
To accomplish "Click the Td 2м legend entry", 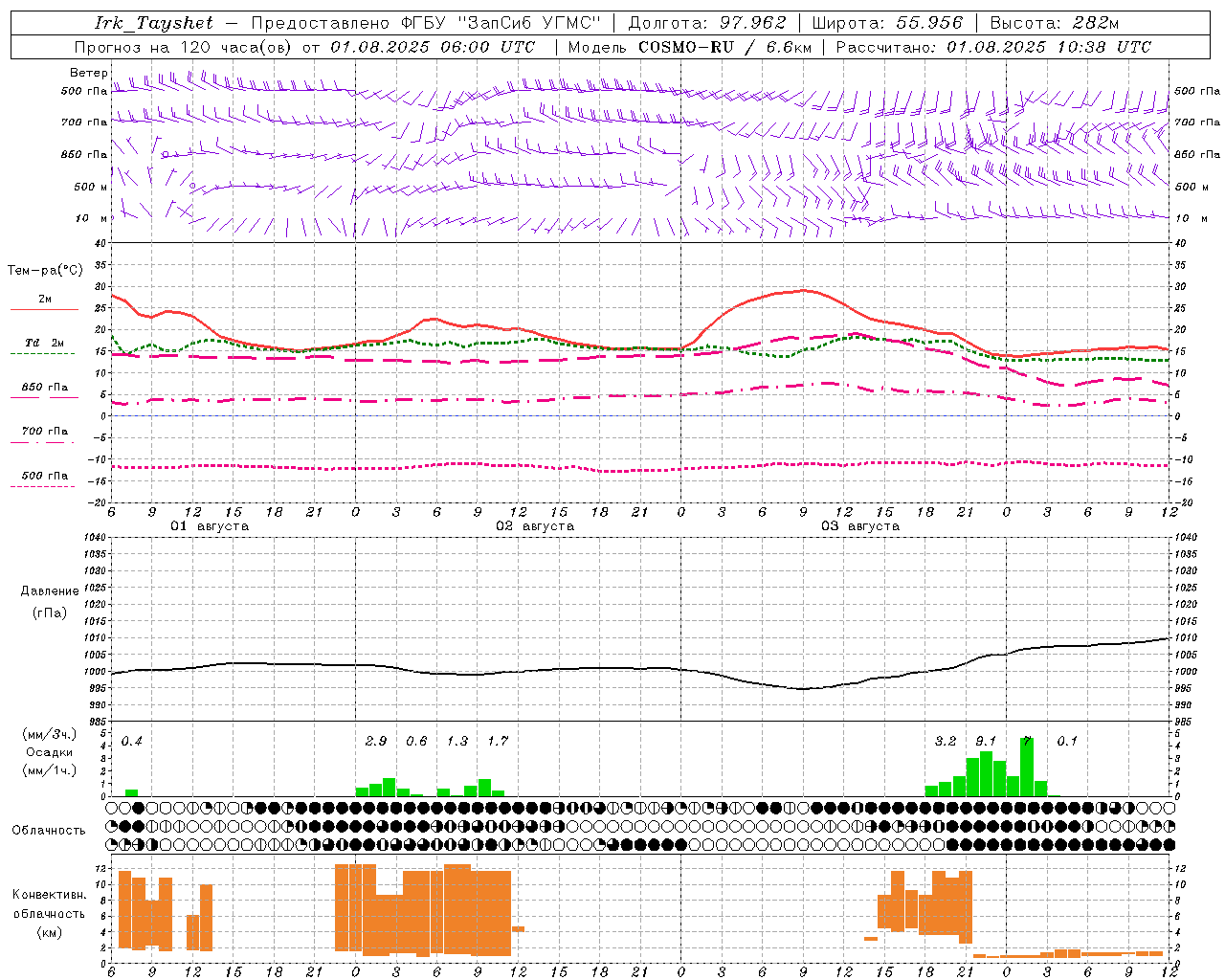I will pyautogui.click(x=45, y=343).
